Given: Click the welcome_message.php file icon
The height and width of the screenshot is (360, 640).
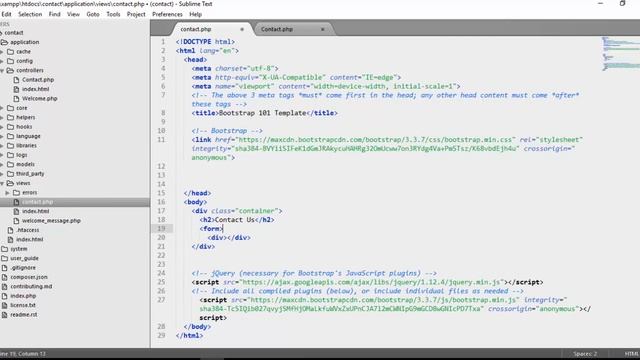Looking at the screenshot, I should pos(16,221).
